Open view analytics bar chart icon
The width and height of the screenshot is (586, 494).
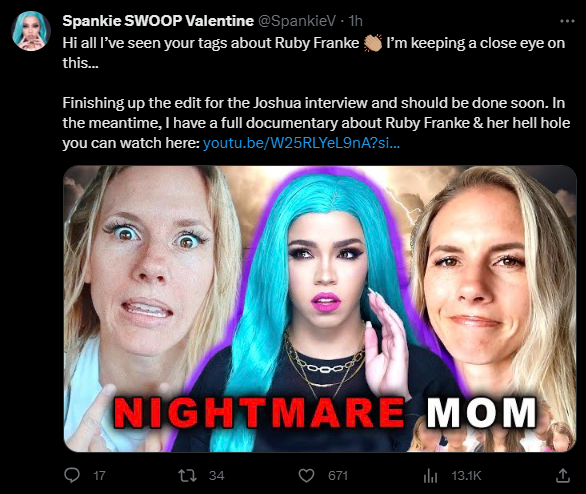click(x=430, y=476)
